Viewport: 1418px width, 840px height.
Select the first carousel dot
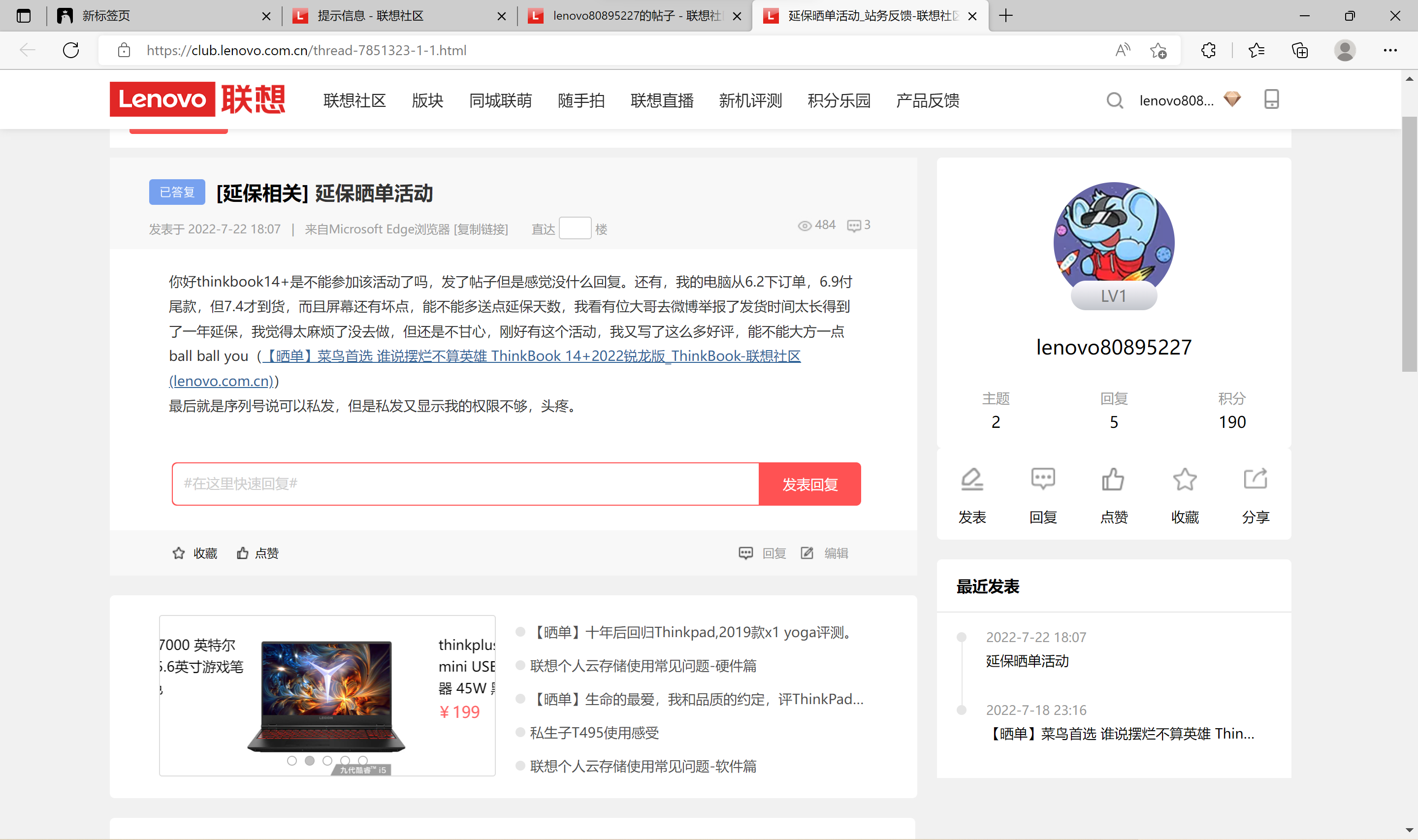pos(292,761)
